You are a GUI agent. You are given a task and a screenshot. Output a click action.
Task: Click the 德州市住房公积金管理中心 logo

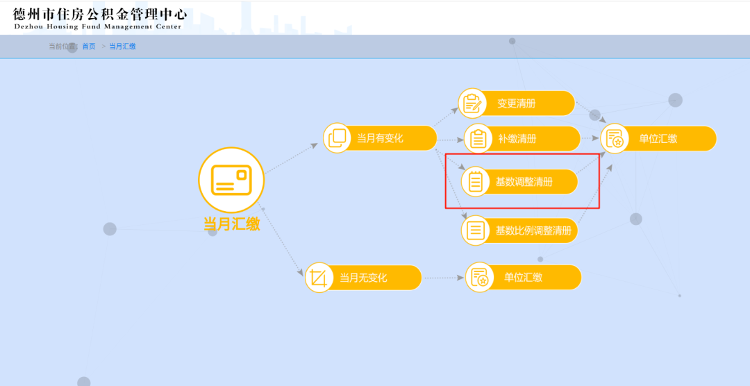click(99, 18)
